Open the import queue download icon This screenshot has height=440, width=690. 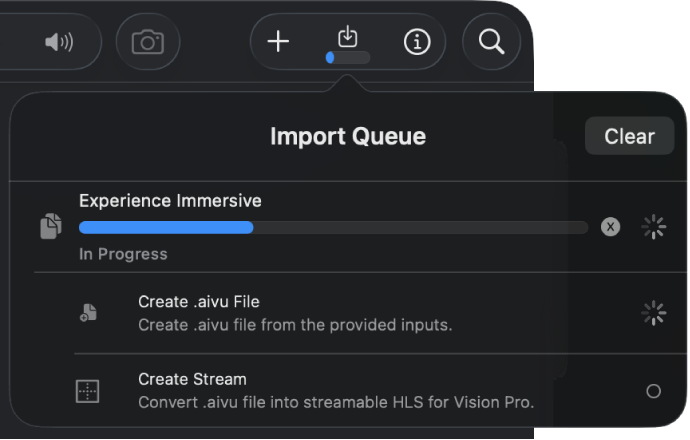(347, 37)
